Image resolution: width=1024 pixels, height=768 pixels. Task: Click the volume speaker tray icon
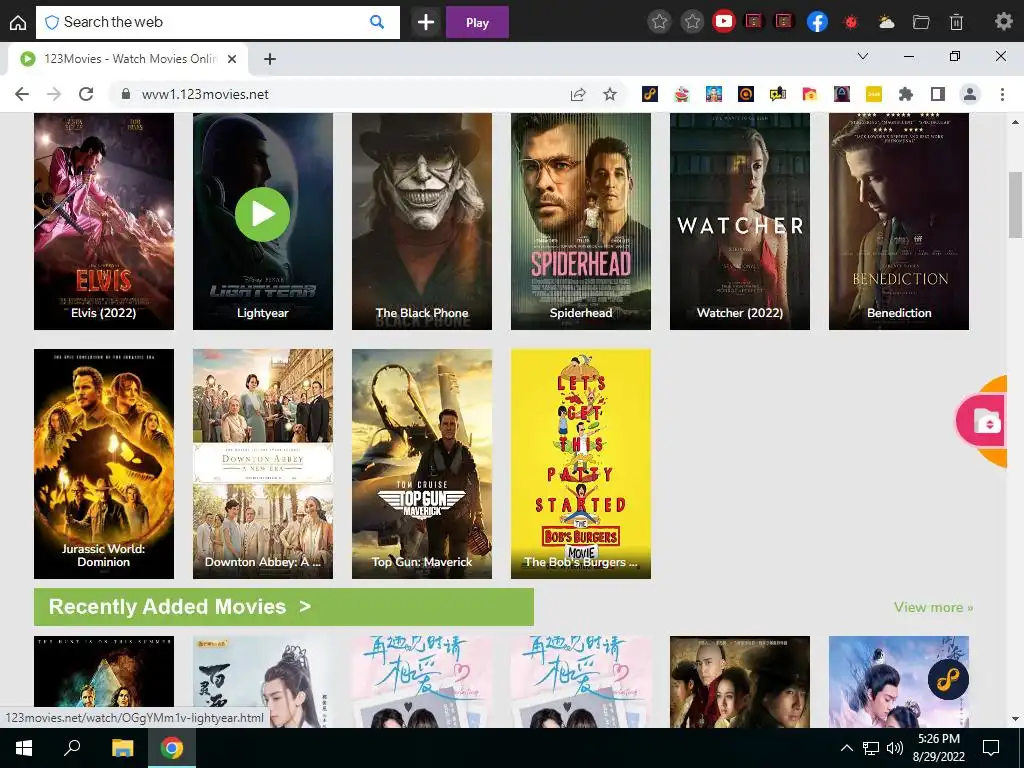(x=895, y=748)
